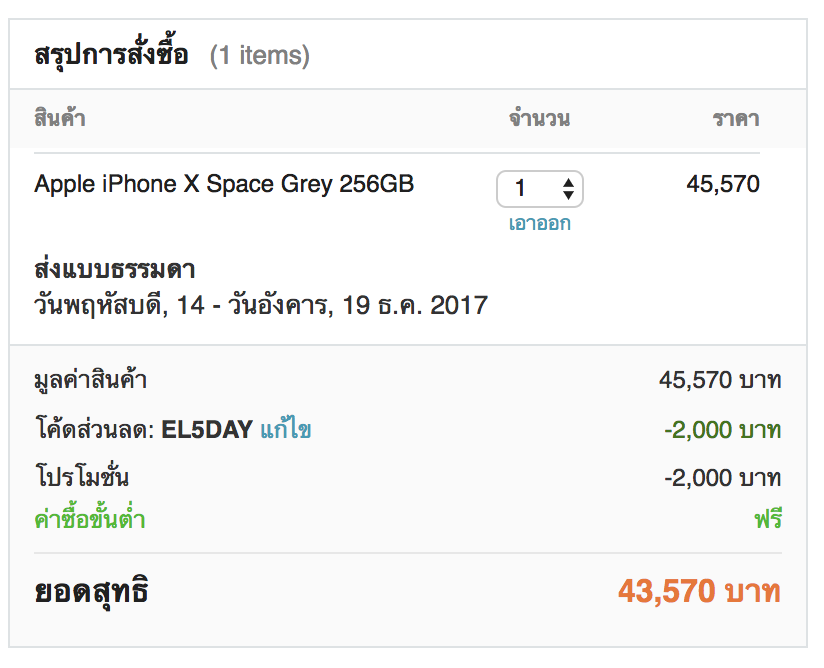Image resolution: width=824 pixels, height=668 pixels.
Task: Click แก้ไข to edit the discount code
Action: [x=285, y=430]
